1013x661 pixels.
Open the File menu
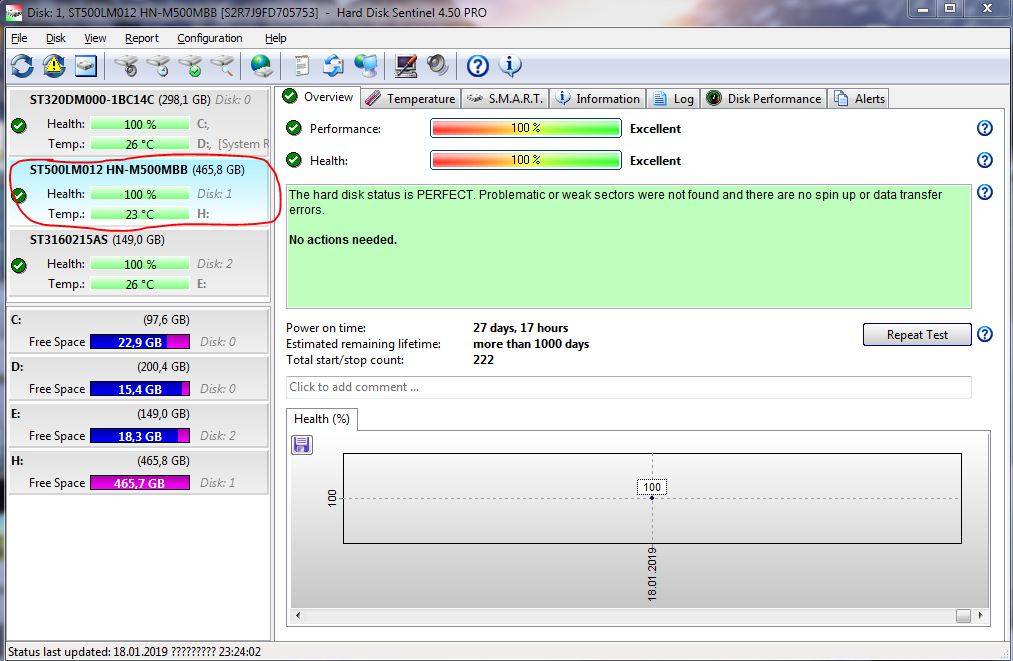click(x=19, y=38)
